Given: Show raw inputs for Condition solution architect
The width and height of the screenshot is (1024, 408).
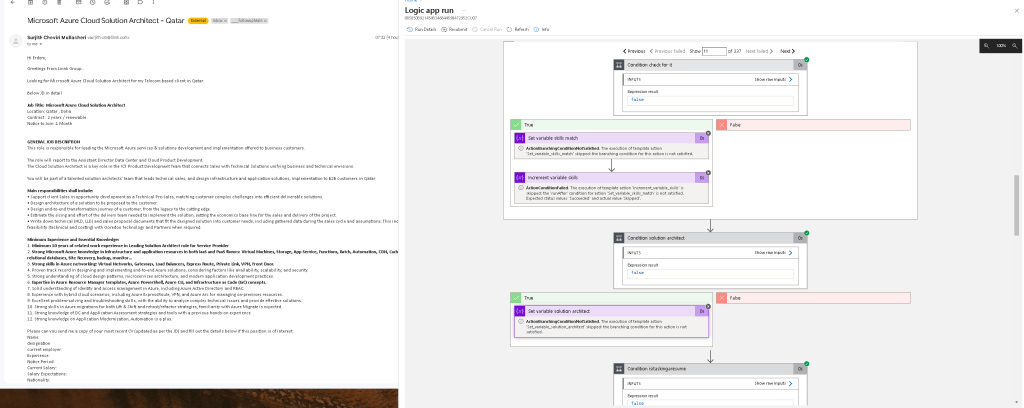Looking at the screenshot, I should tap(773, 252).
